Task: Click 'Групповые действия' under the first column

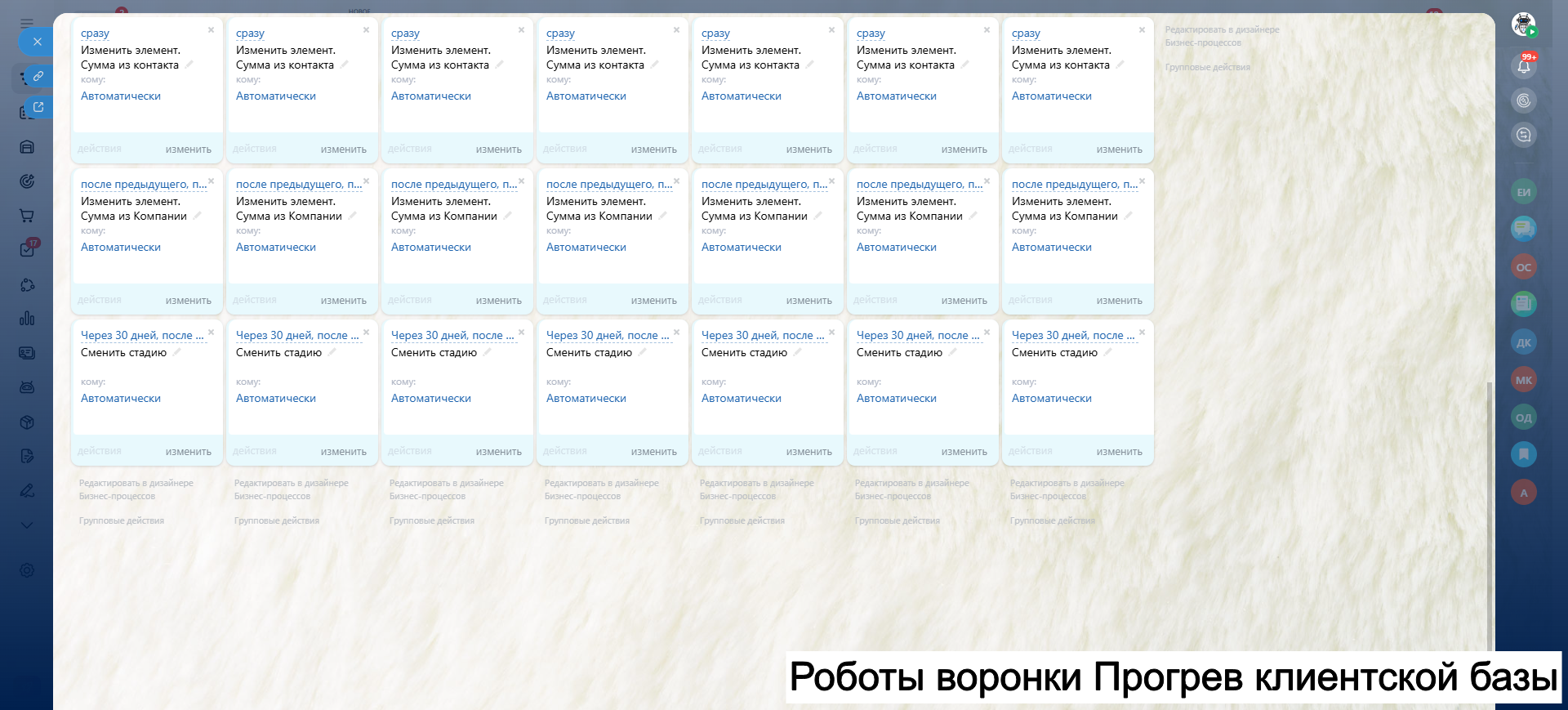Action: [122, 520]
